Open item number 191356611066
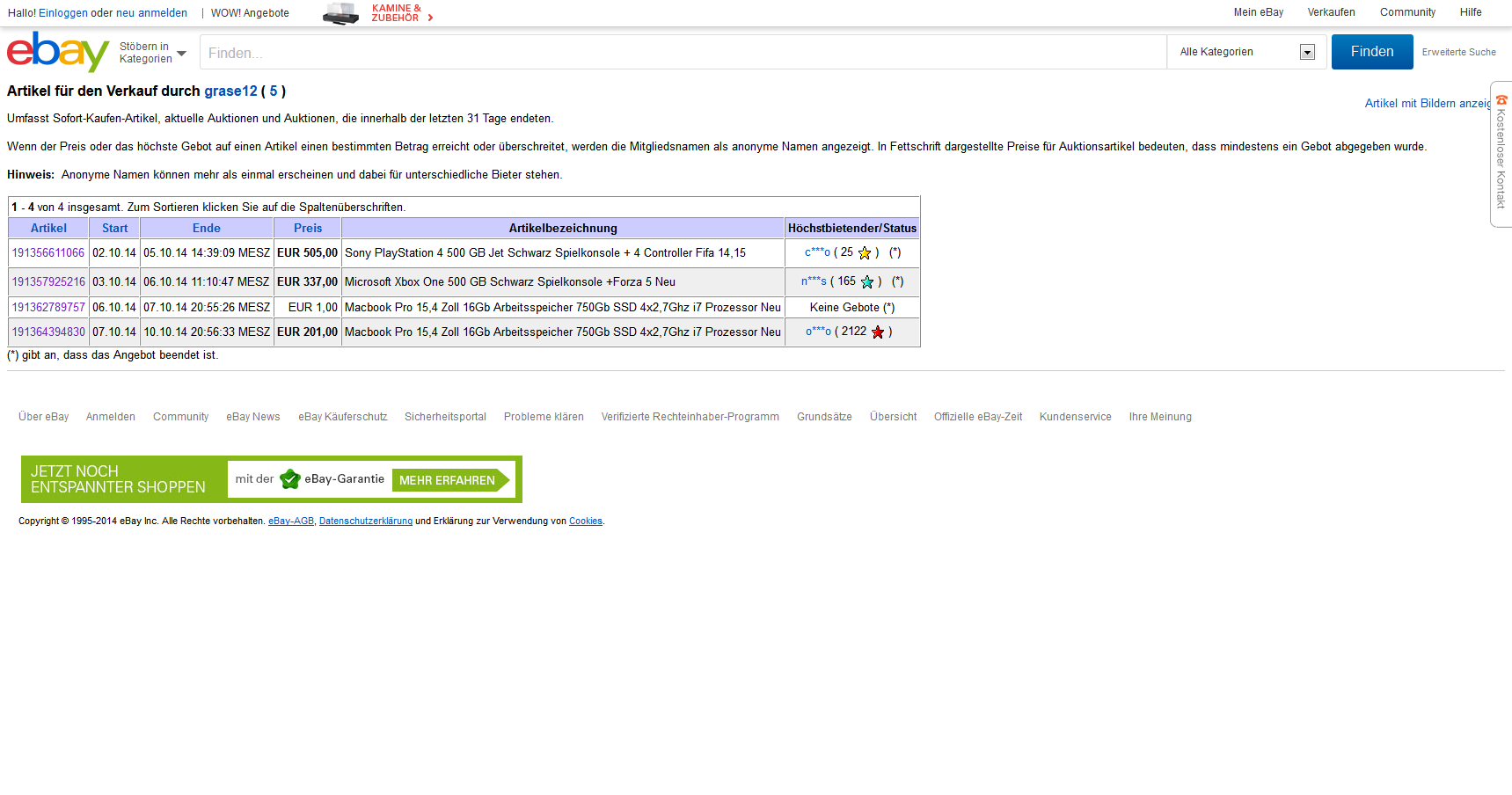1512x795 pixels. pyautogui.click(x=48, y=253)
